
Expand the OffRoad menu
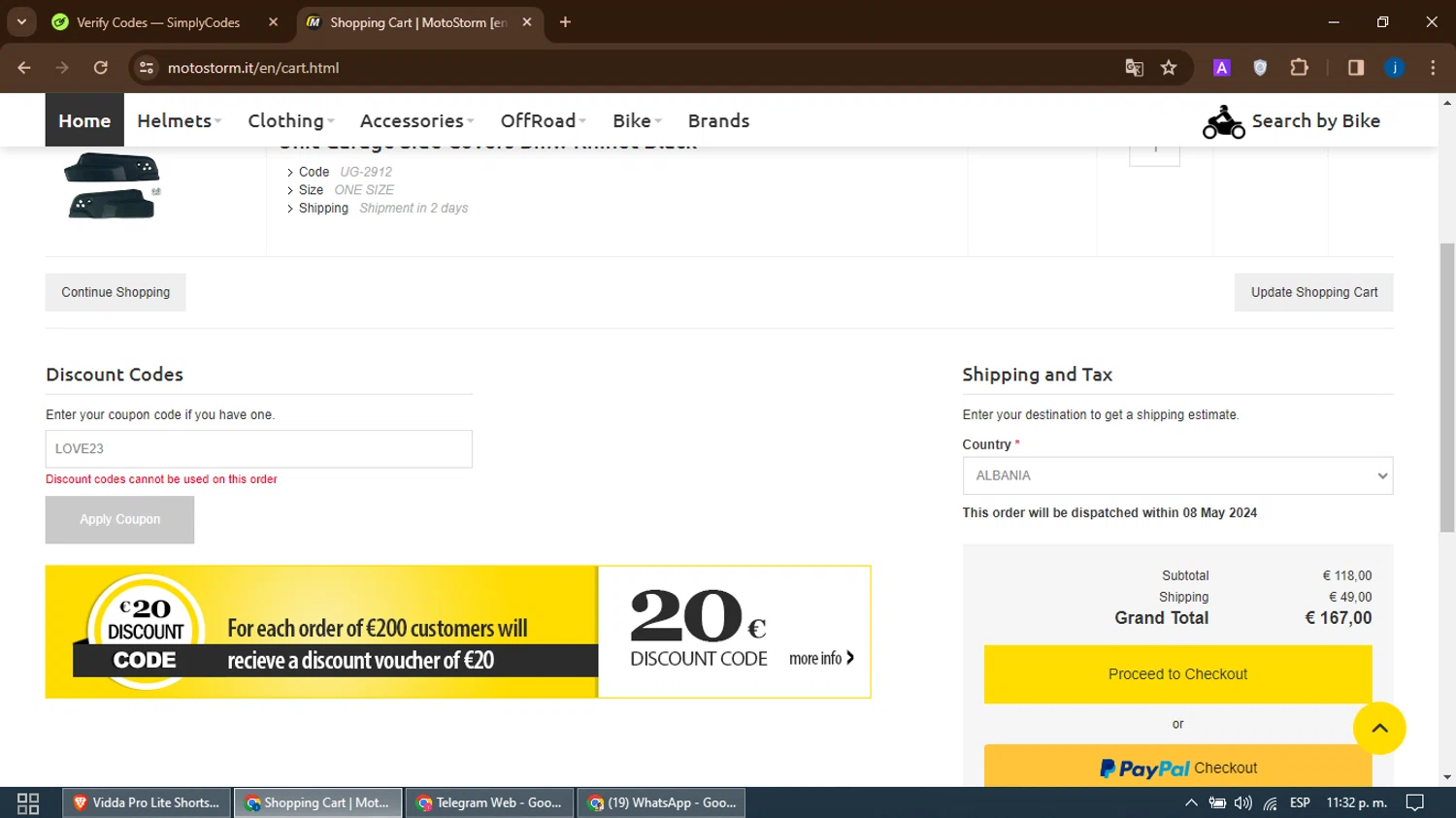click(x=543, y=120)
